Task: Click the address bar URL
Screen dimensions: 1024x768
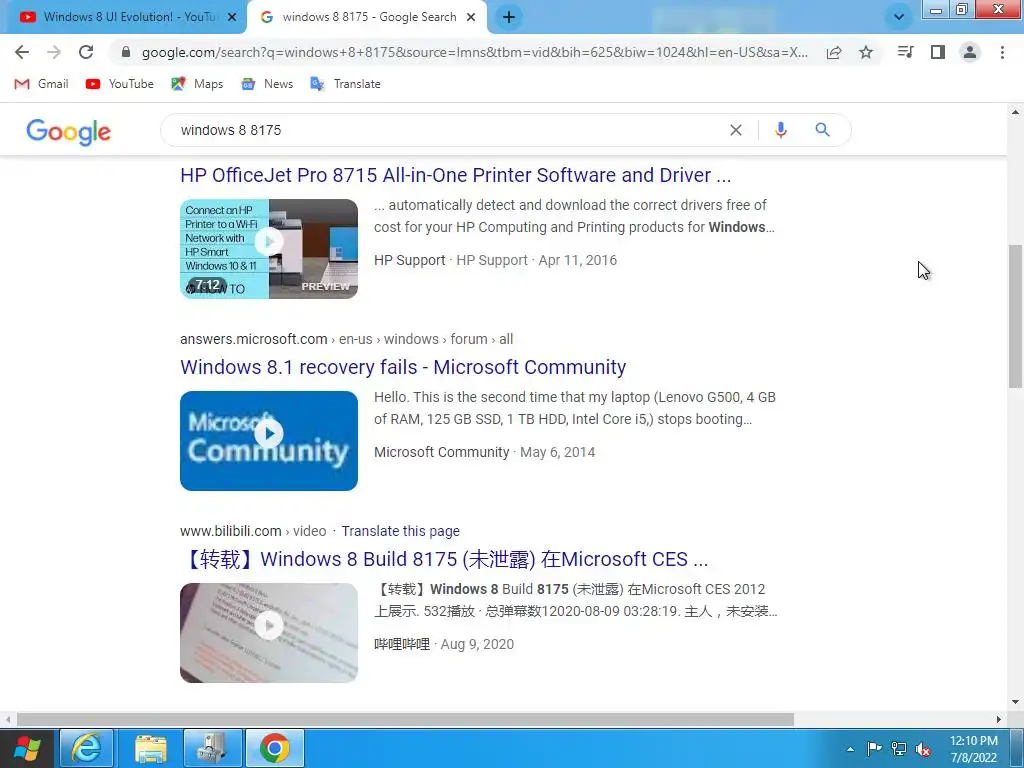Action: coord(475,52)
